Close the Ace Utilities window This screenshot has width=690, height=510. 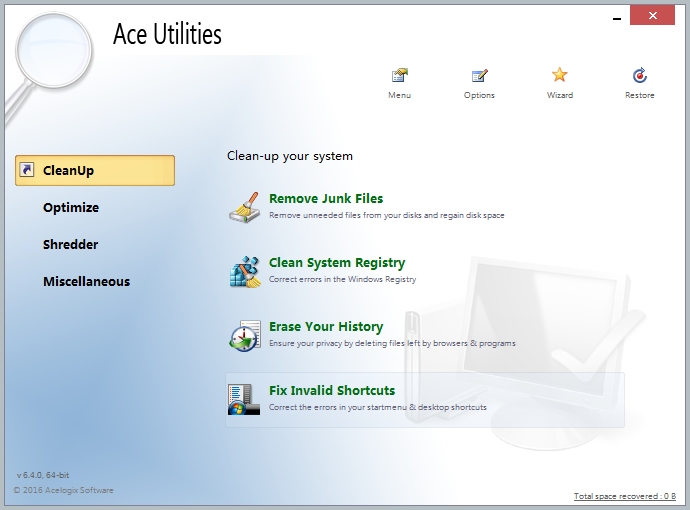(653, 15)
